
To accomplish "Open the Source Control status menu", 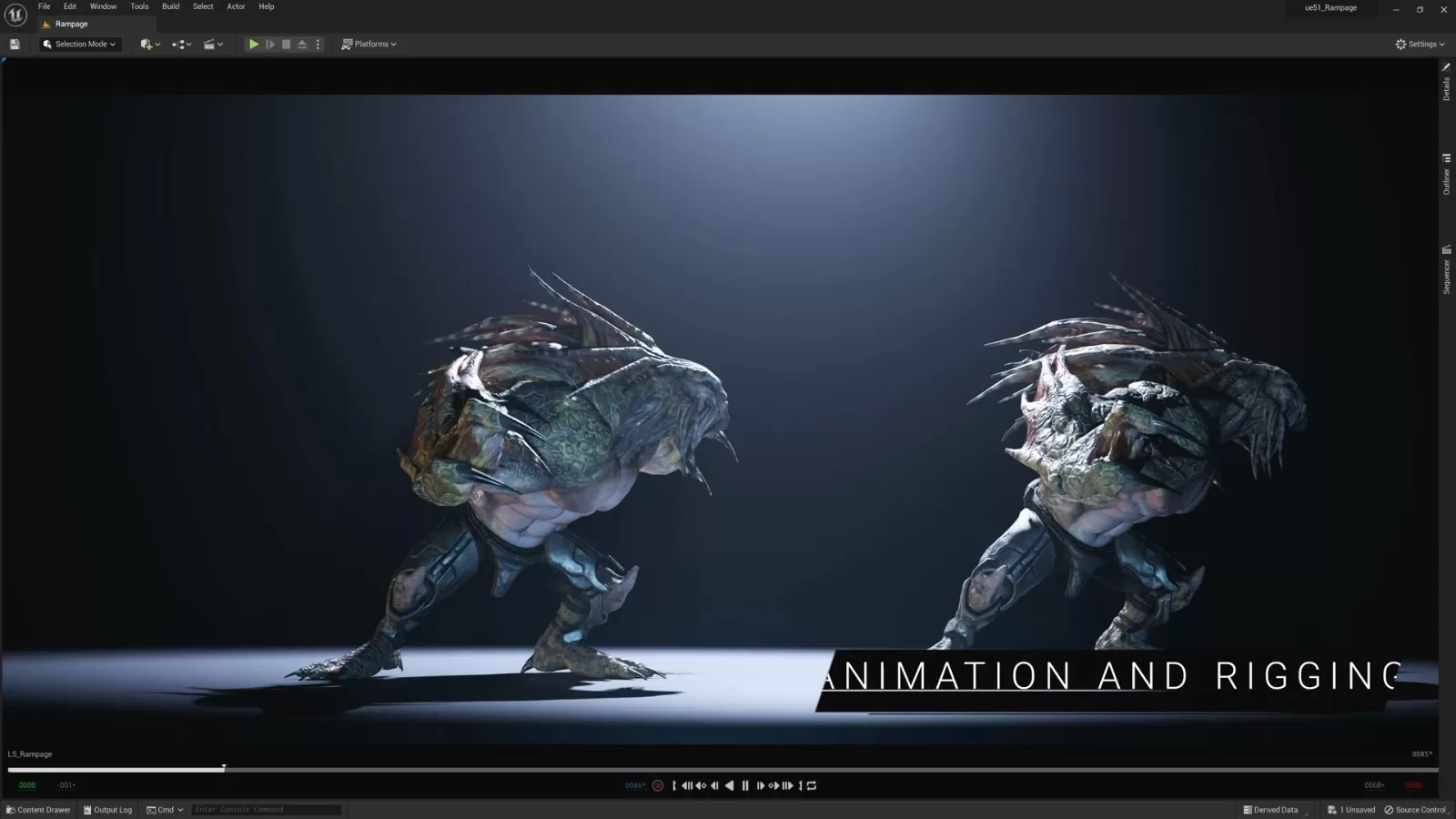I will click(x=1416, y=810).
